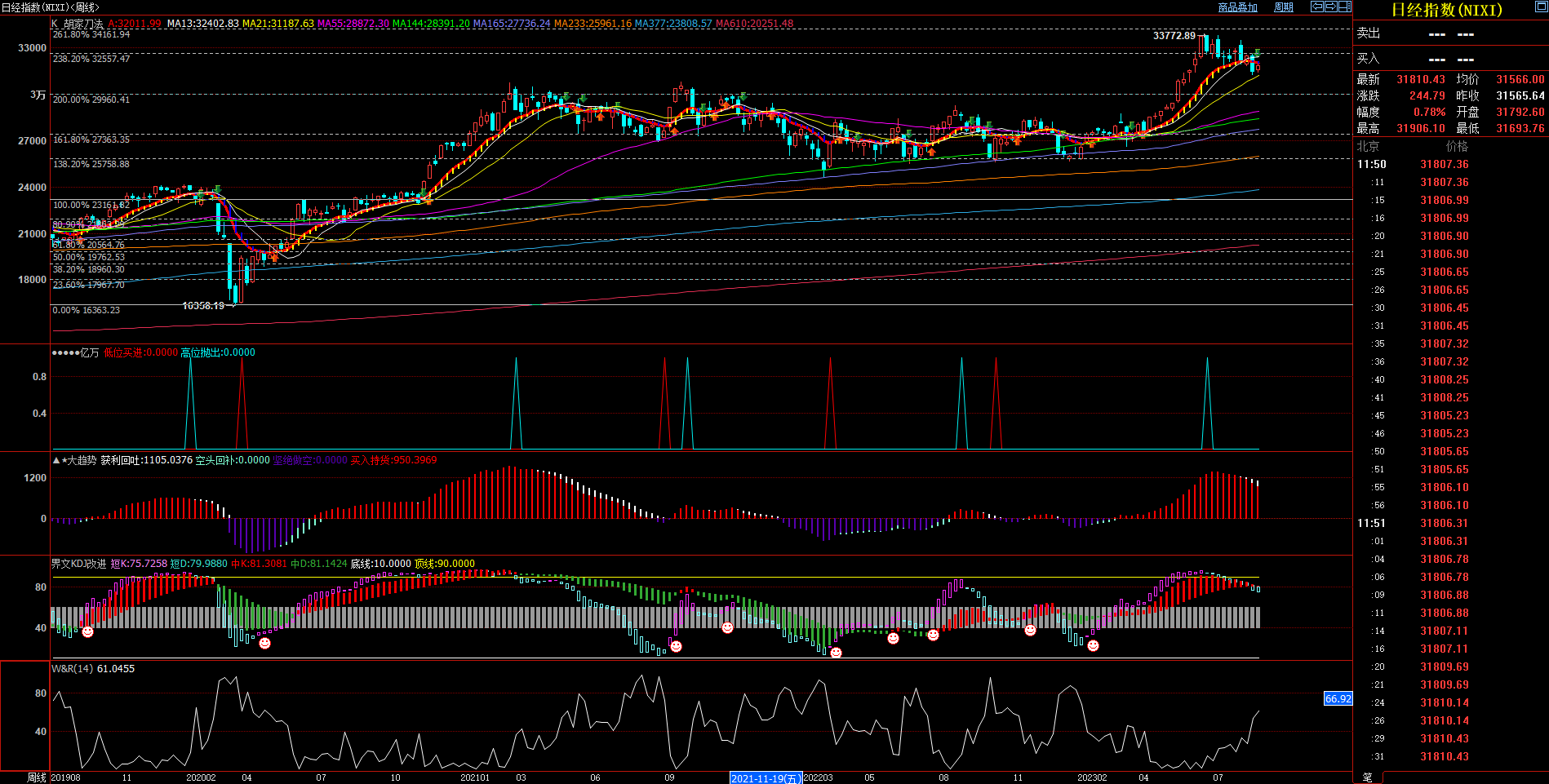Click the smiley face marker near 202002

click(x=264, y=644)
